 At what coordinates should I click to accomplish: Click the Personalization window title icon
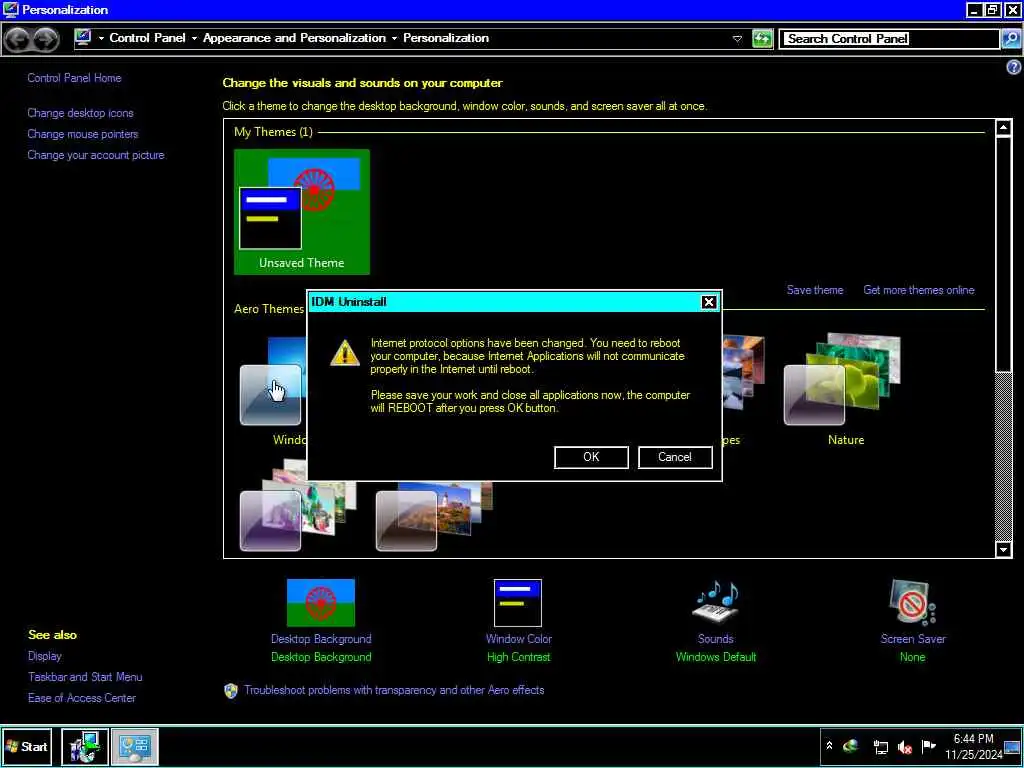[x=10, y=10]
